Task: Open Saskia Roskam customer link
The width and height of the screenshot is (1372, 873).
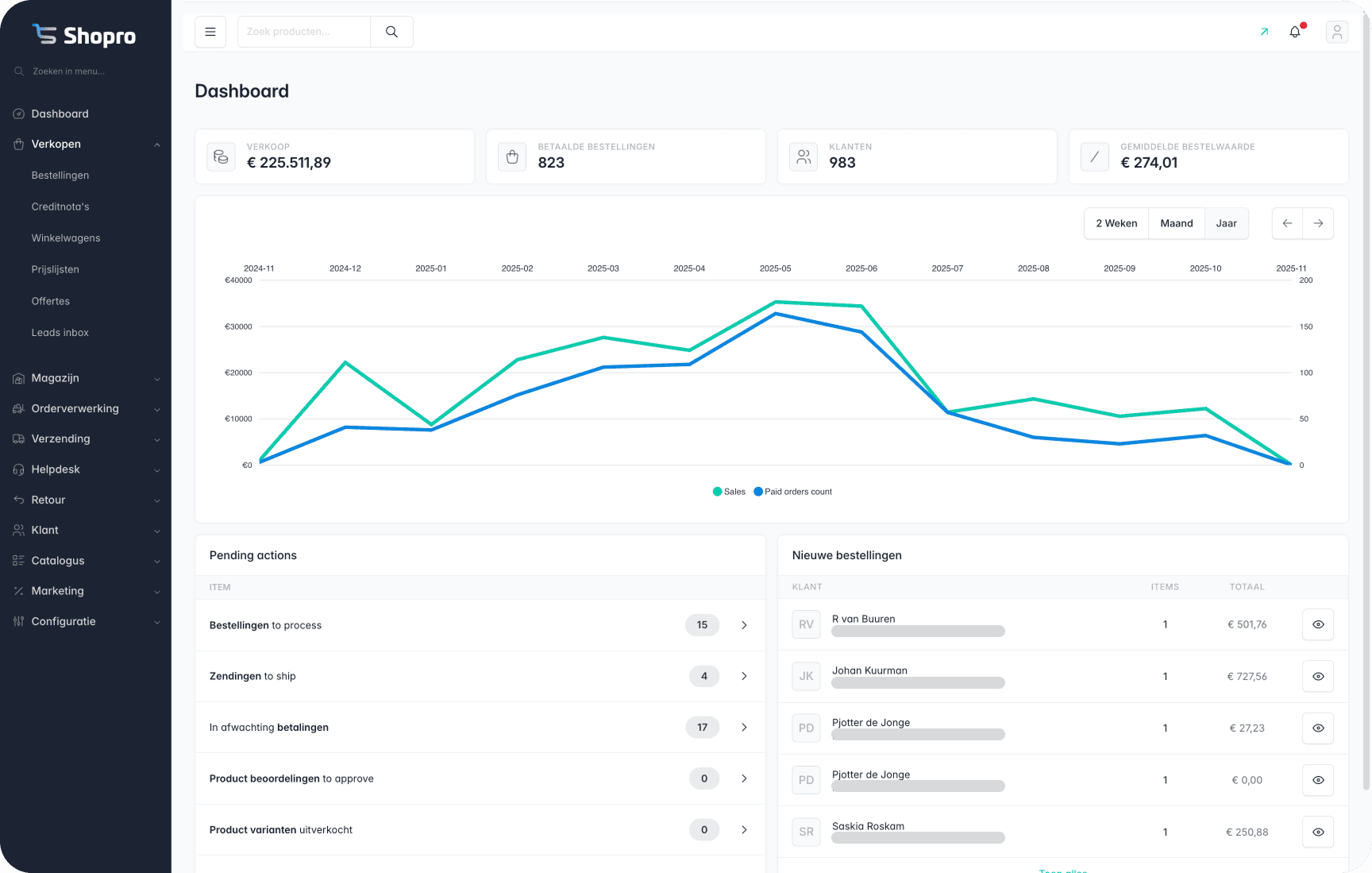Action: (868, 826)
